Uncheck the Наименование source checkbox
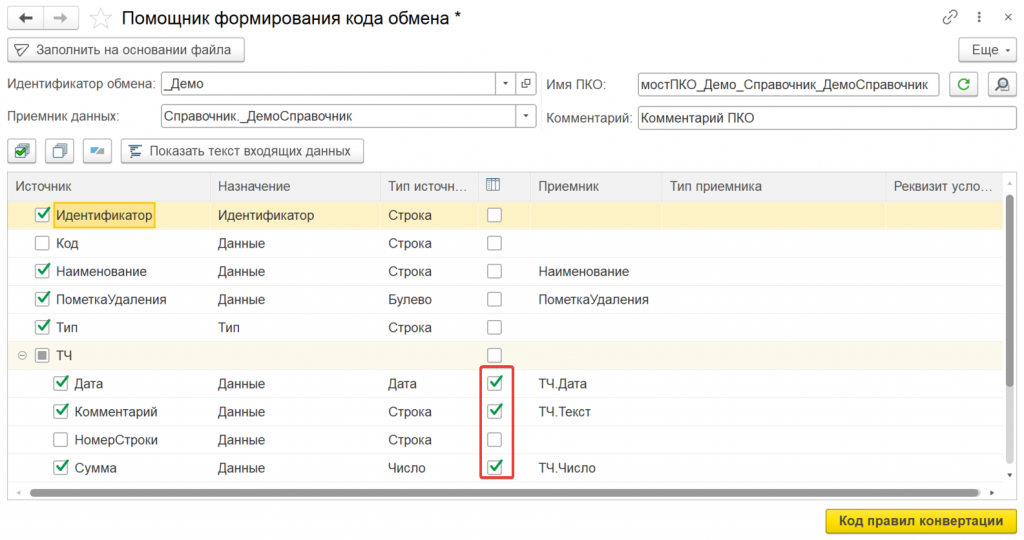Viewport: 1024px width, 540px height. point(42,271)
